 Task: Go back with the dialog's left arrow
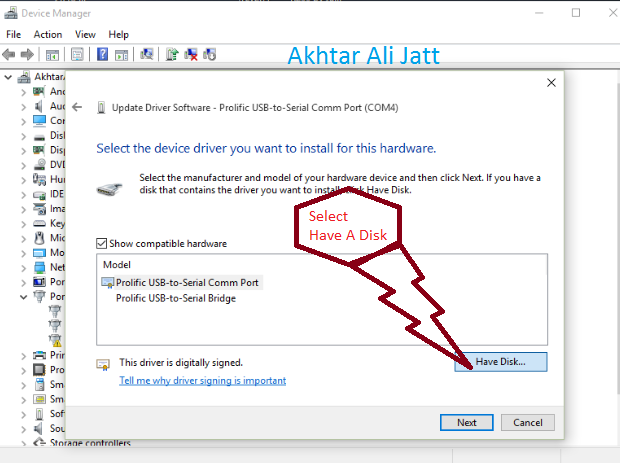click(77, 107)
